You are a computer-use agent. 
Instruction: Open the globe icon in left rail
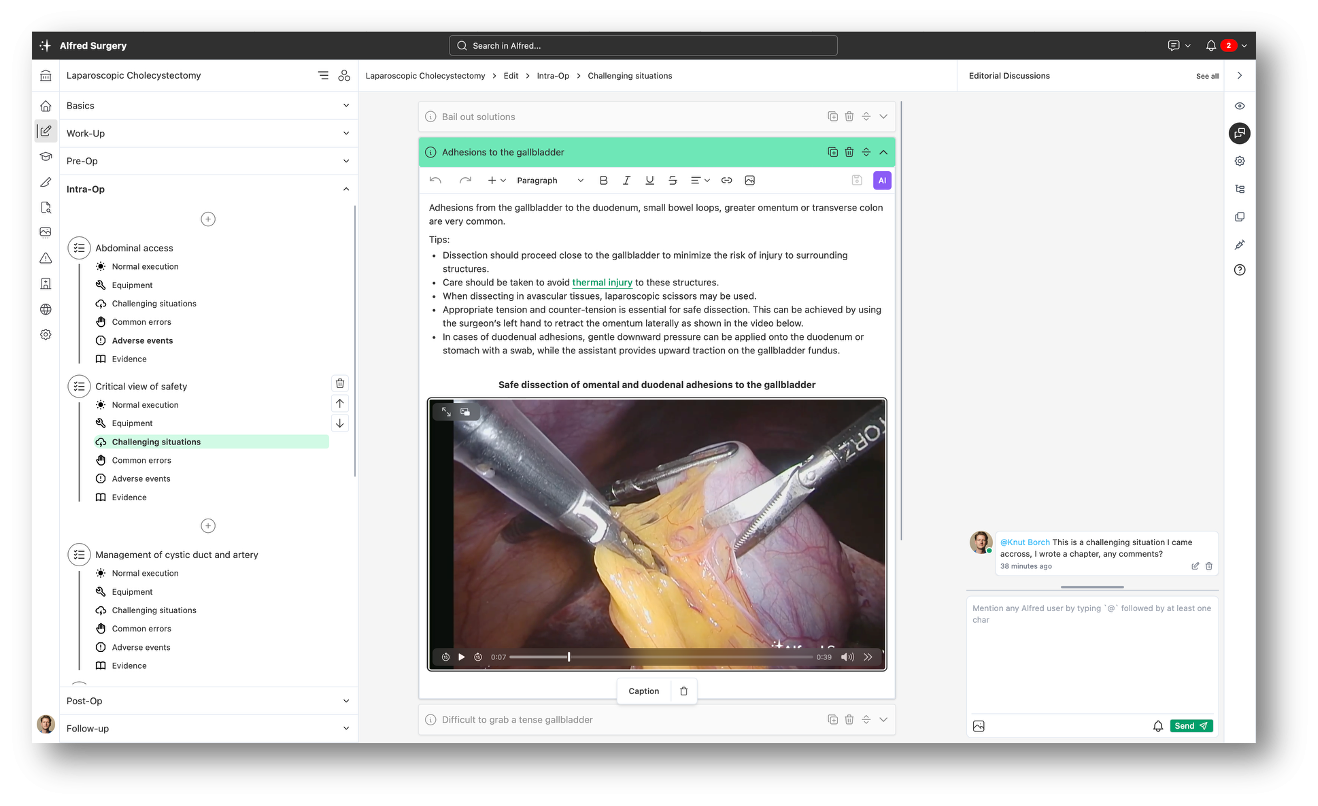45,309
